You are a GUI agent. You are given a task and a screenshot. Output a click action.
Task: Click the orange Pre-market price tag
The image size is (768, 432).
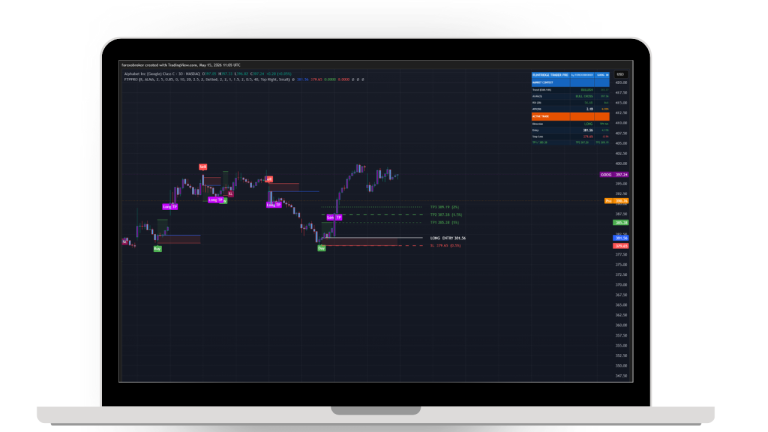pos(616,201)
